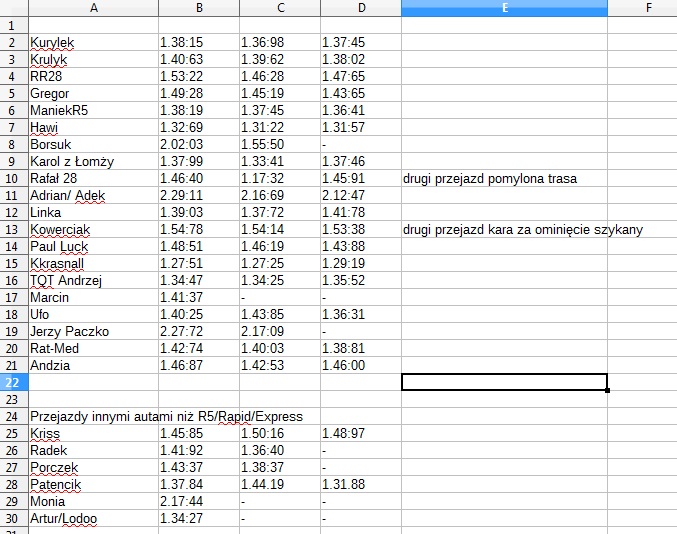
Task: Click the cell containing Patencik
Action: (x=93, y=484)
